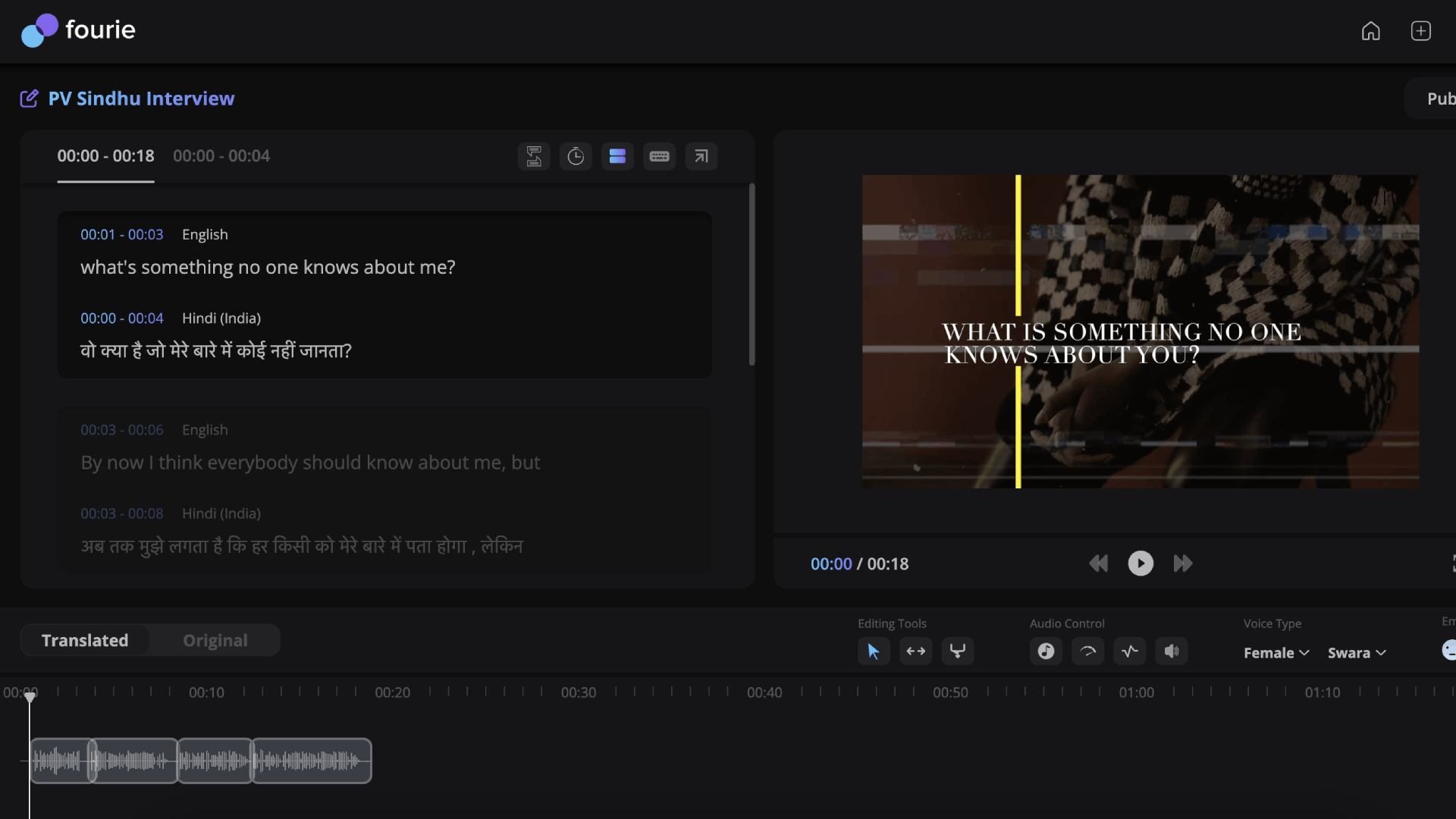Open the Female voice type dropdown
Screen dimensions: 1456x819
(x=1275, y=652)
